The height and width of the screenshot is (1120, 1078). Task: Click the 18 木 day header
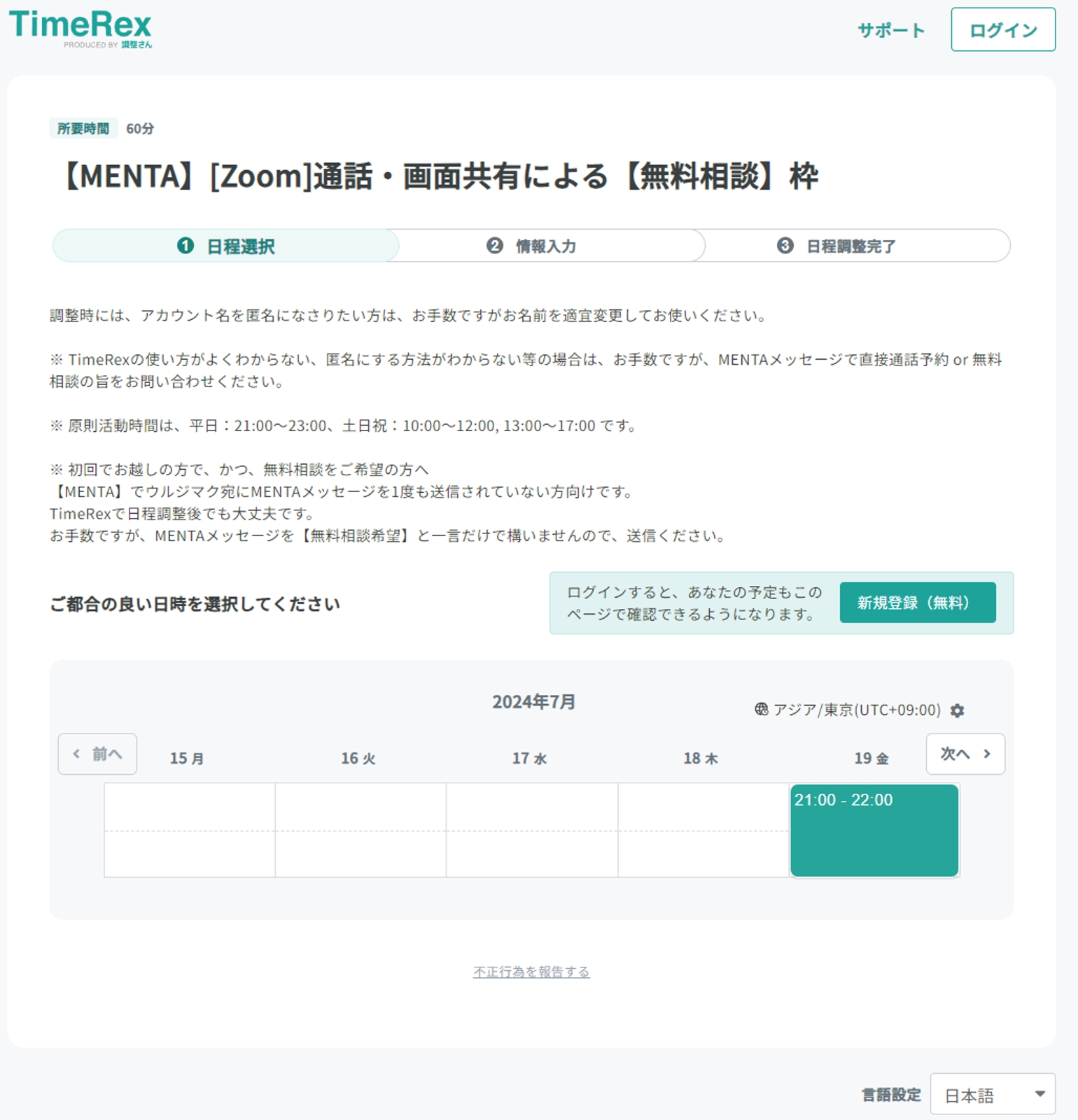(x=701, y=758)
